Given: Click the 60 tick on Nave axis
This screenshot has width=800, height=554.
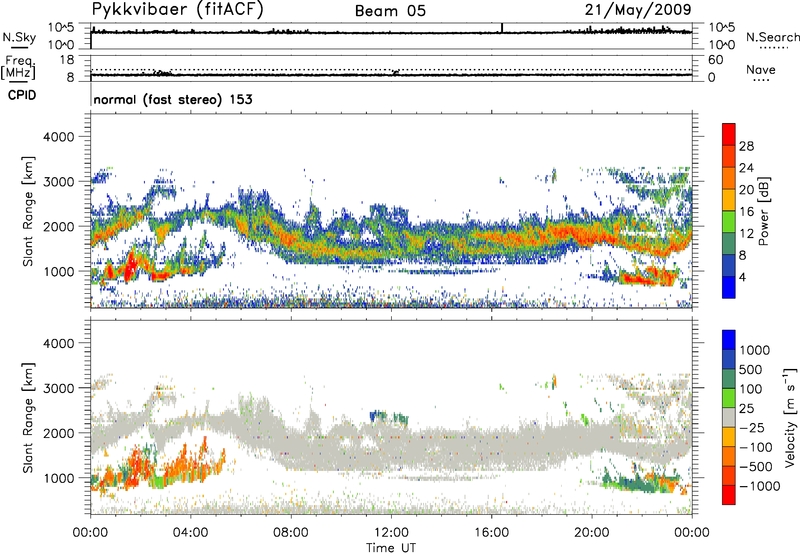Looking at the screenshot, I should [716, 60].
